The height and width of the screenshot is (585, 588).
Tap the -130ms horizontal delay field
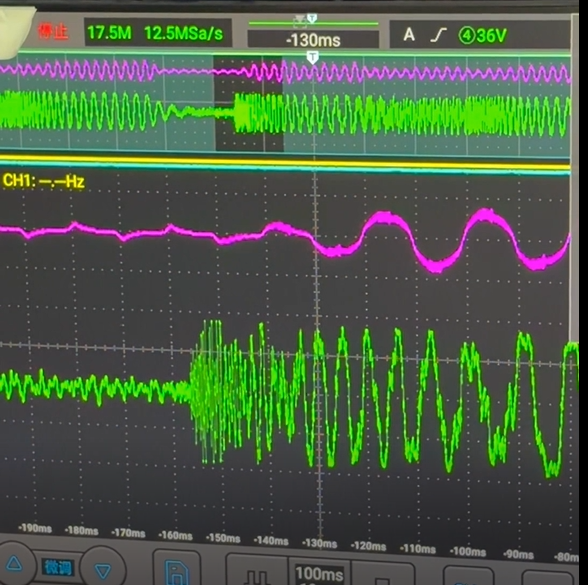313,40
